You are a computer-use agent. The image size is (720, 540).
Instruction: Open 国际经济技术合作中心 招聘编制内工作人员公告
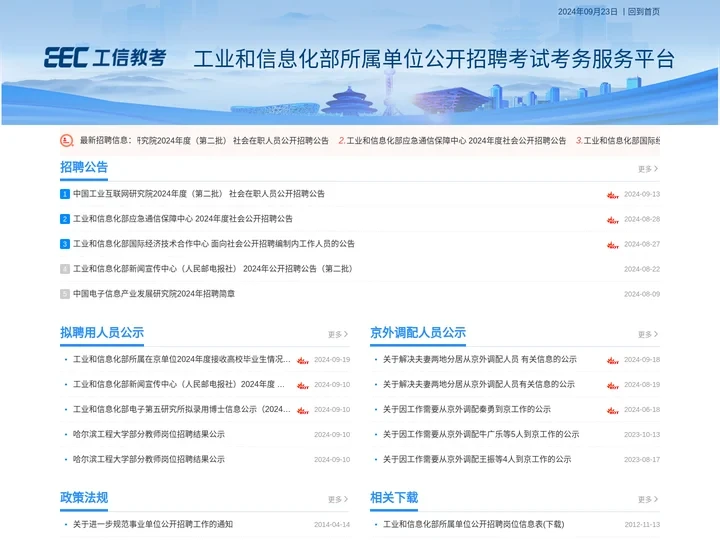pos(214,244)
